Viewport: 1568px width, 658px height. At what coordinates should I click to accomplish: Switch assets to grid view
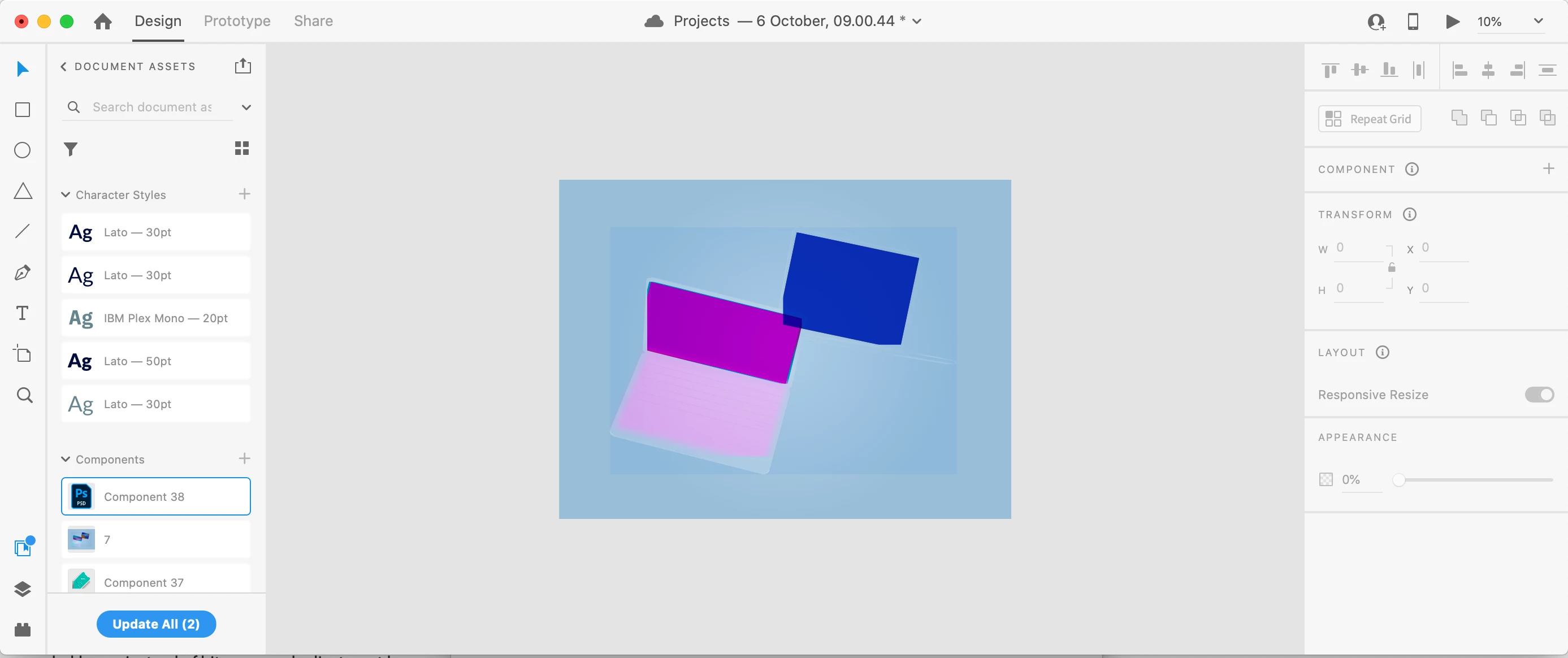tap(242, 149)
